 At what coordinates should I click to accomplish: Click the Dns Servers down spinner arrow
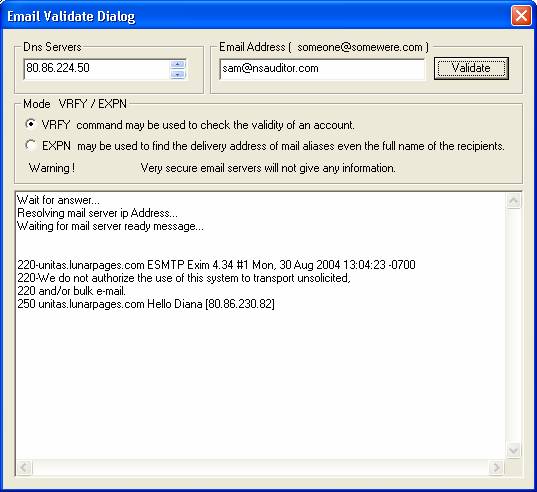pyautogui.click(x=178, y=74)
